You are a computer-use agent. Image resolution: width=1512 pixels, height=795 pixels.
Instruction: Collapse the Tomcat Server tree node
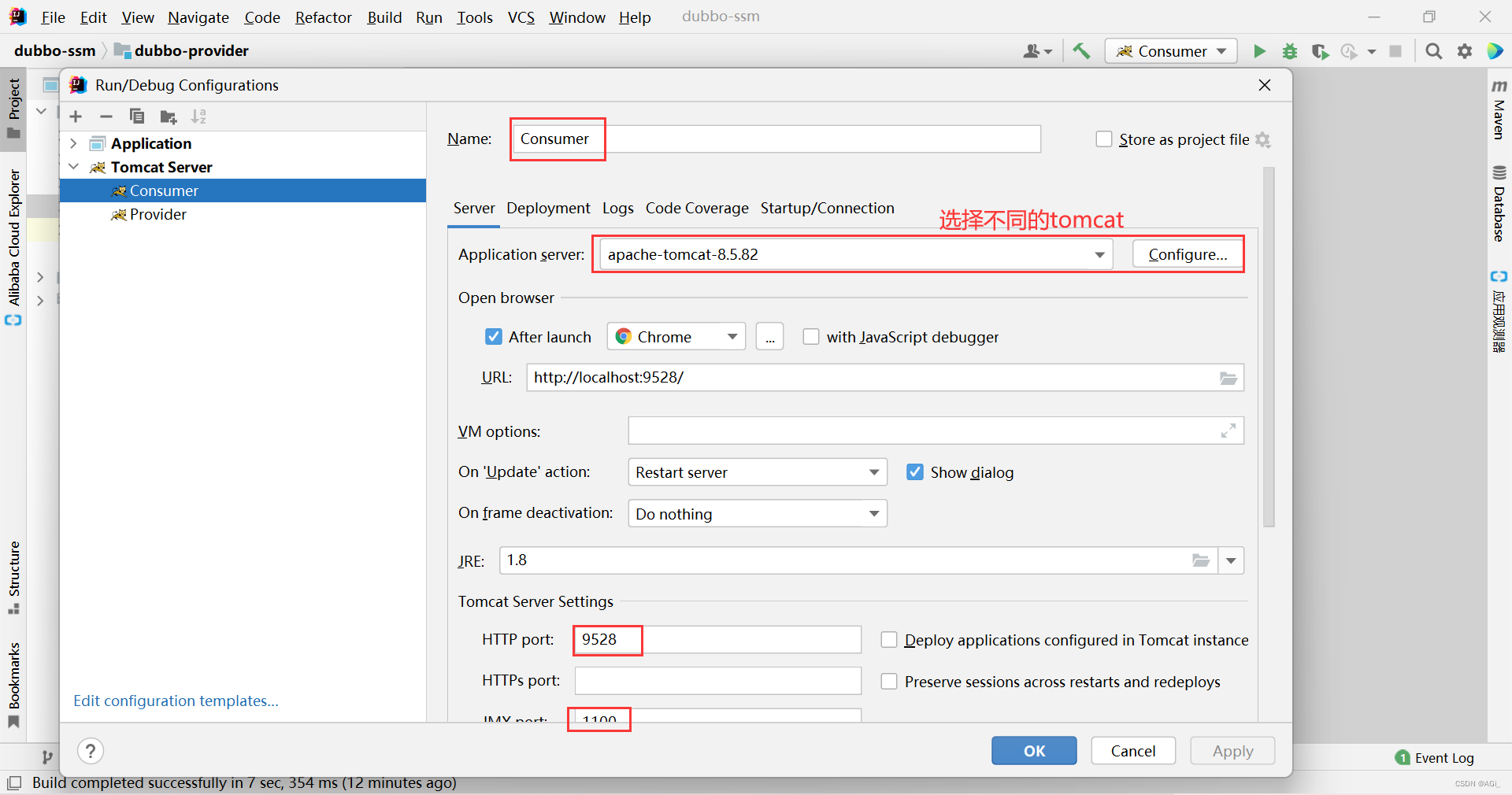73,167
